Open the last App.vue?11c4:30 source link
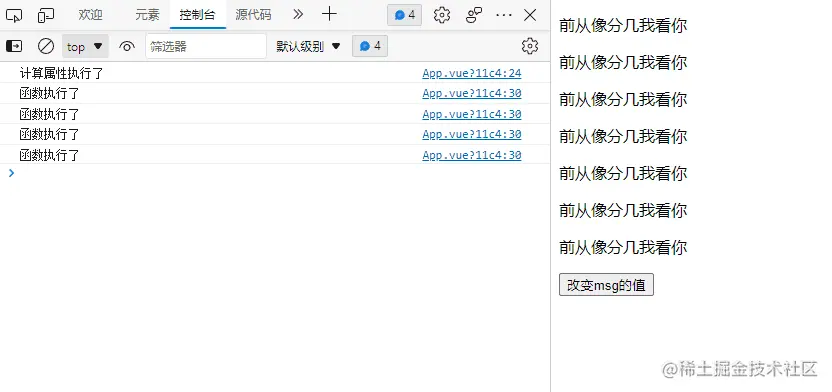The width and height of the screenshot is (832, 392). tap(472, 155)
